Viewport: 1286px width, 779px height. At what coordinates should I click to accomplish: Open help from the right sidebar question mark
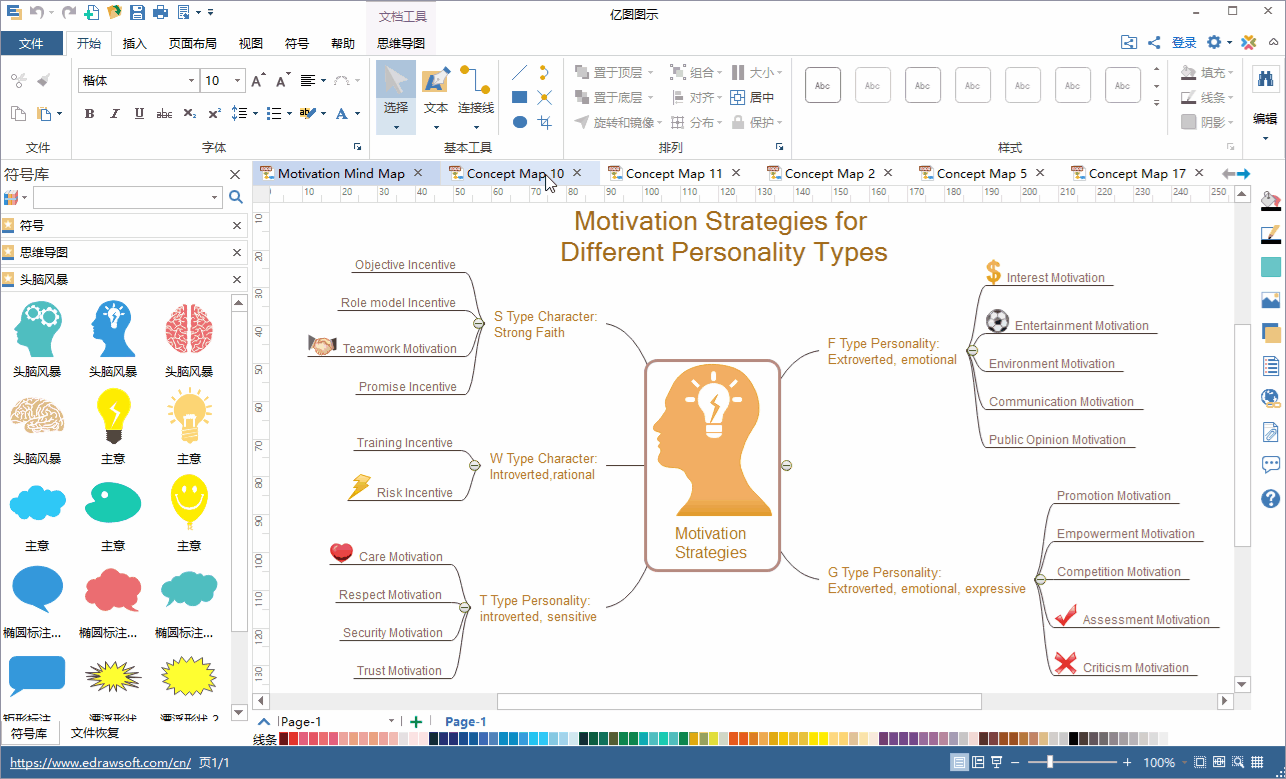click(x=1271, y=498)
